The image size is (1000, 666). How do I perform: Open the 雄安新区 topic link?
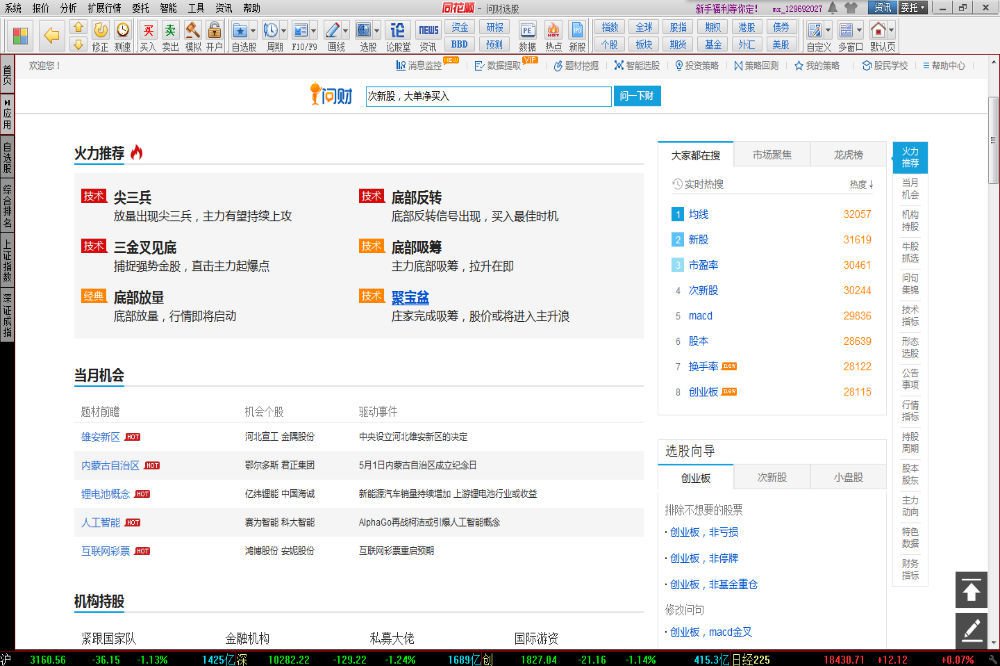pos(100,437)
